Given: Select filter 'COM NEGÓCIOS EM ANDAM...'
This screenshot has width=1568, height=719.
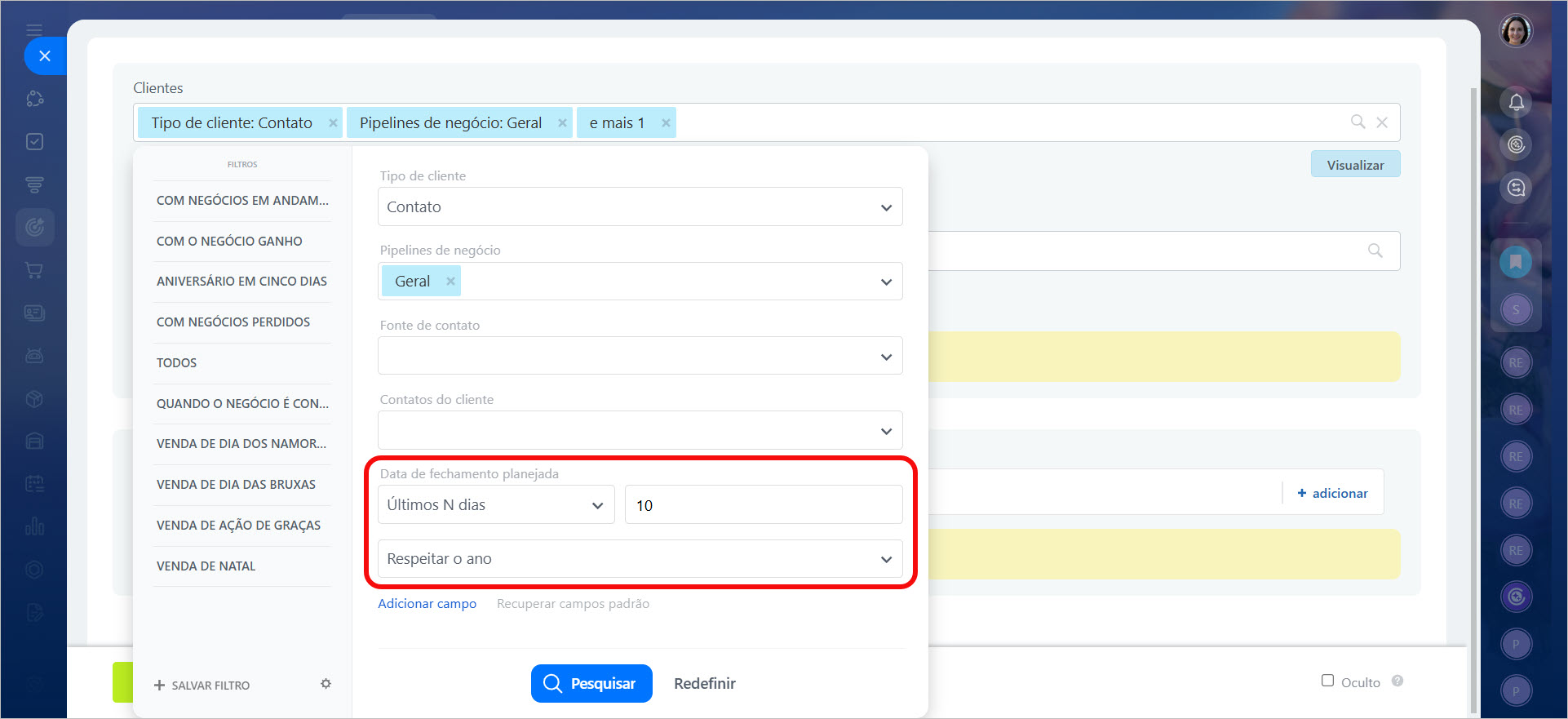Looking at the screenshot, I should (242, 201).
